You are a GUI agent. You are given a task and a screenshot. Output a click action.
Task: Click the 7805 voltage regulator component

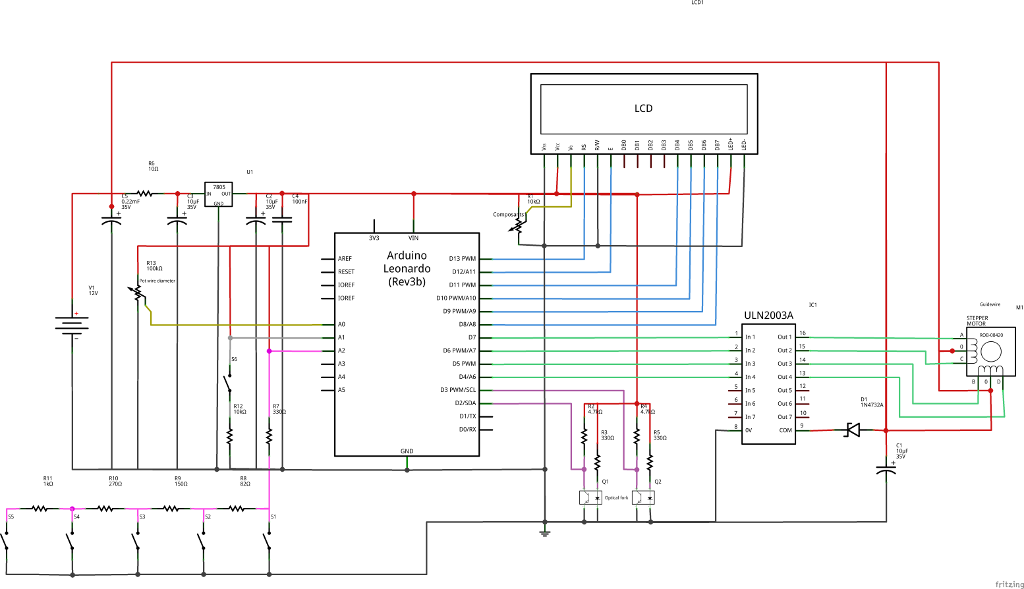point(218,195)
